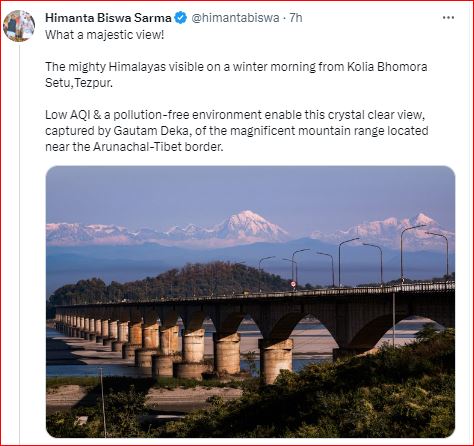The image size is (474, 446).
Task: Open the three-dot more options menu
Action: pos(448,18)
